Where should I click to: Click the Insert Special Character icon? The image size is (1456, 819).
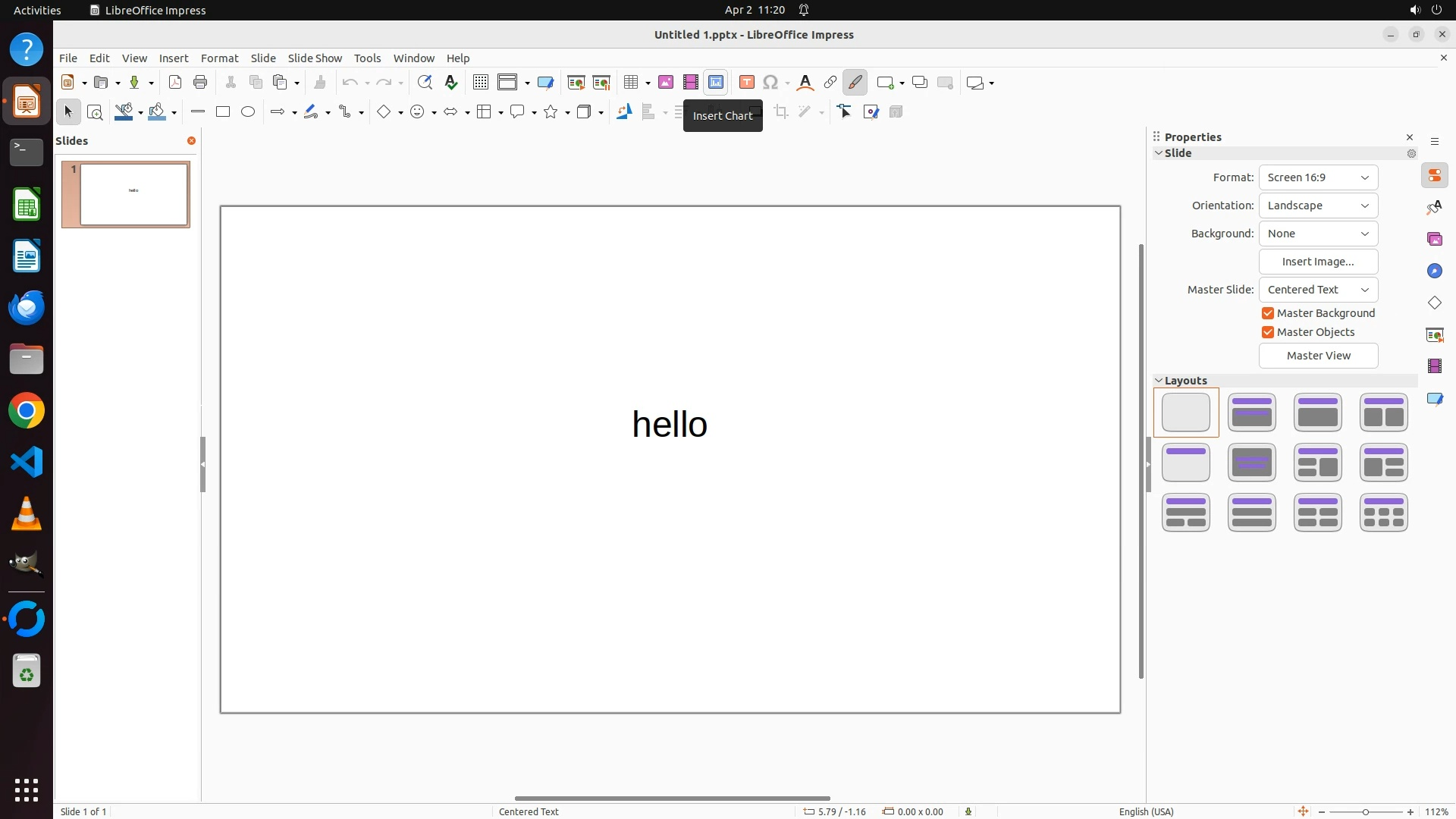(770, 83)
